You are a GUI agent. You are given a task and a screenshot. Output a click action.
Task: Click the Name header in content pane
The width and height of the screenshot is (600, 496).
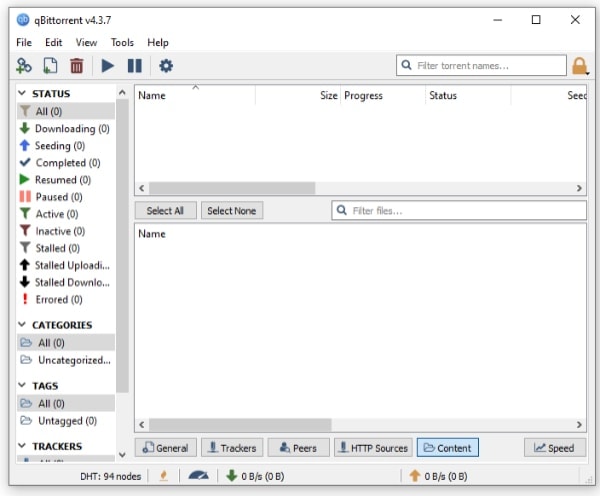(x=152, y=234)
